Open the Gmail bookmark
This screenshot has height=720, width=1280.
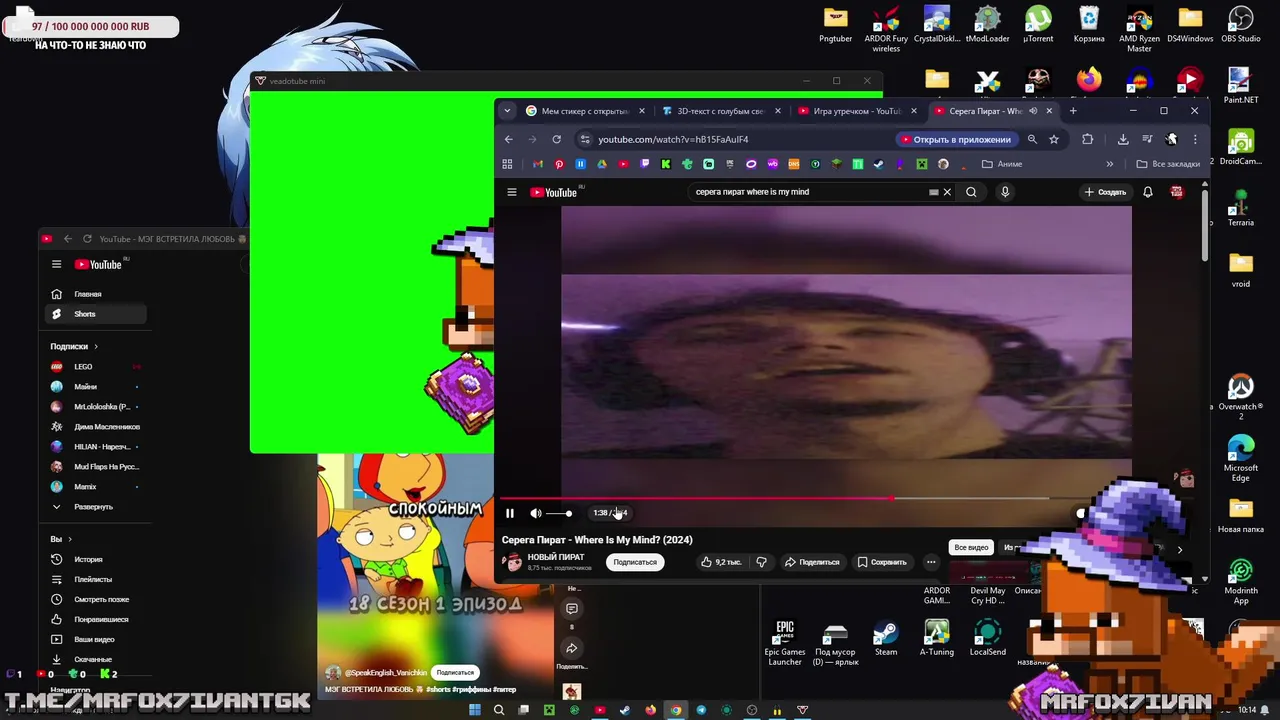tap(538, 164)
